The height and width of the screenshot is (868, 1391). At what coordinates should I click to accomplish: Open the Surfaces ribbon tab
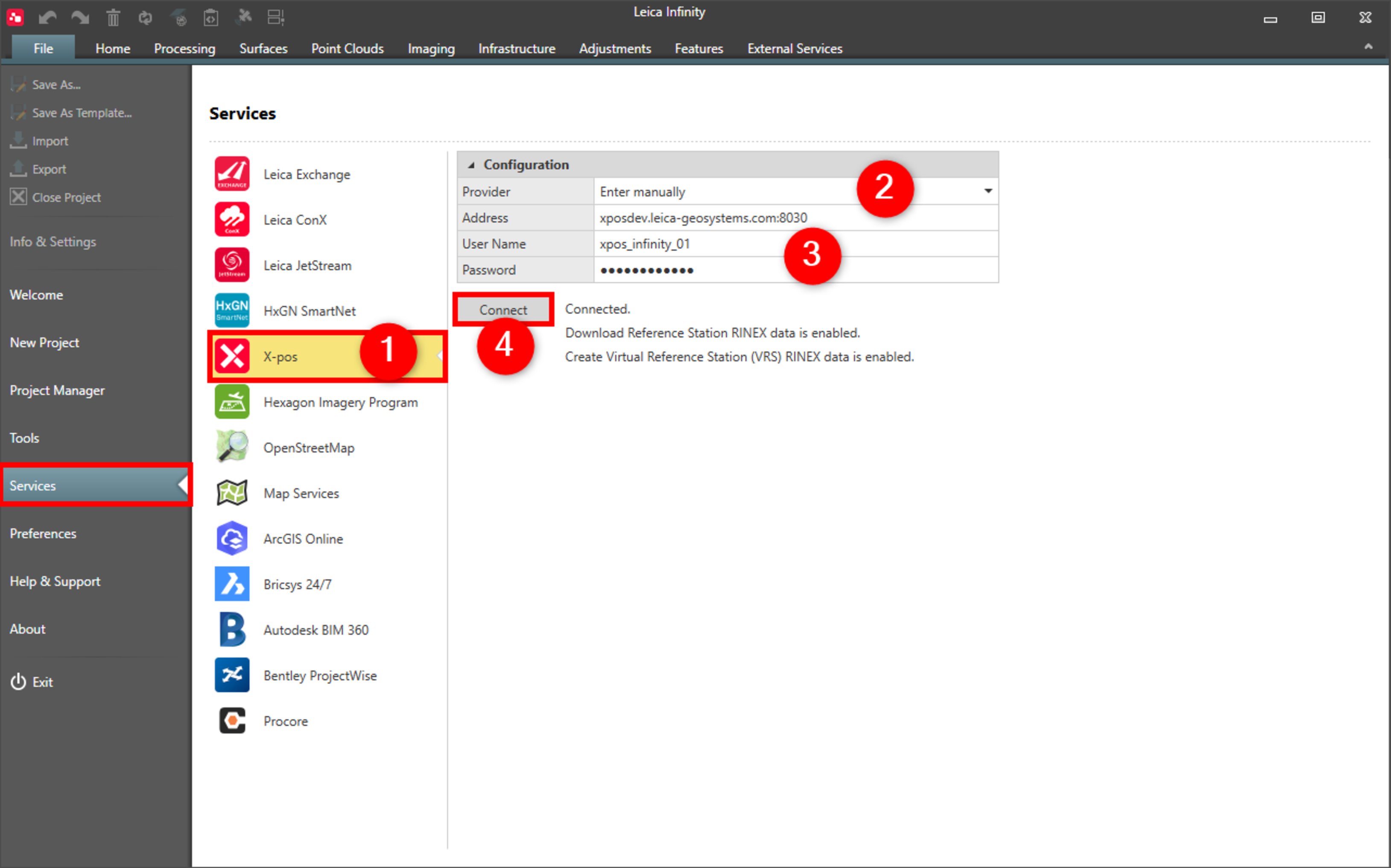(x=263, y=48)
